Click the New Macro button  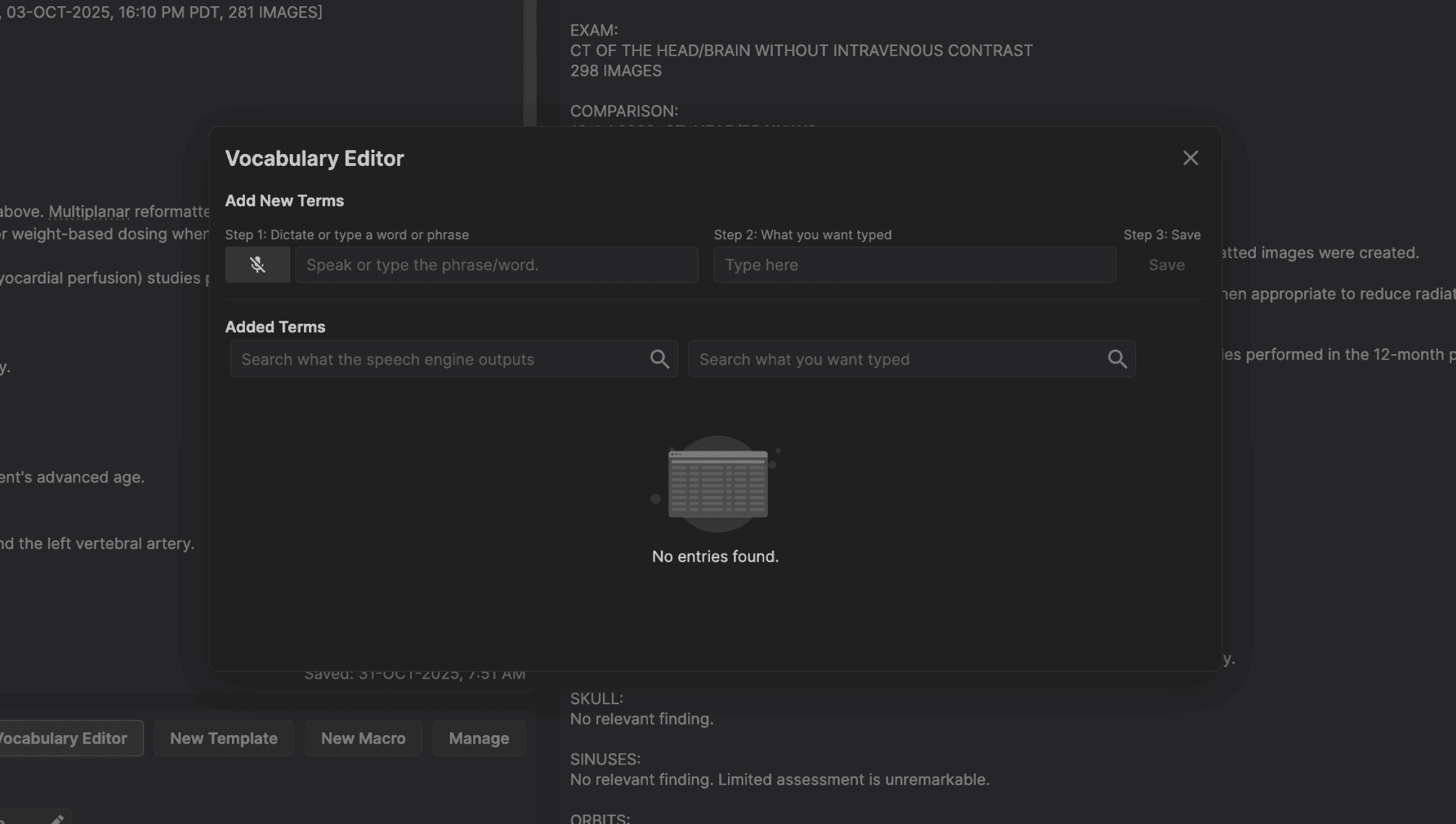tap(363, 738)
